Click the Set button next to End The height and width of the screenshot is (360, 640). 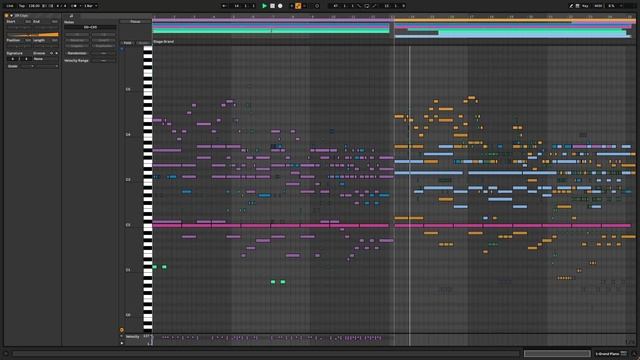[54, 21]
